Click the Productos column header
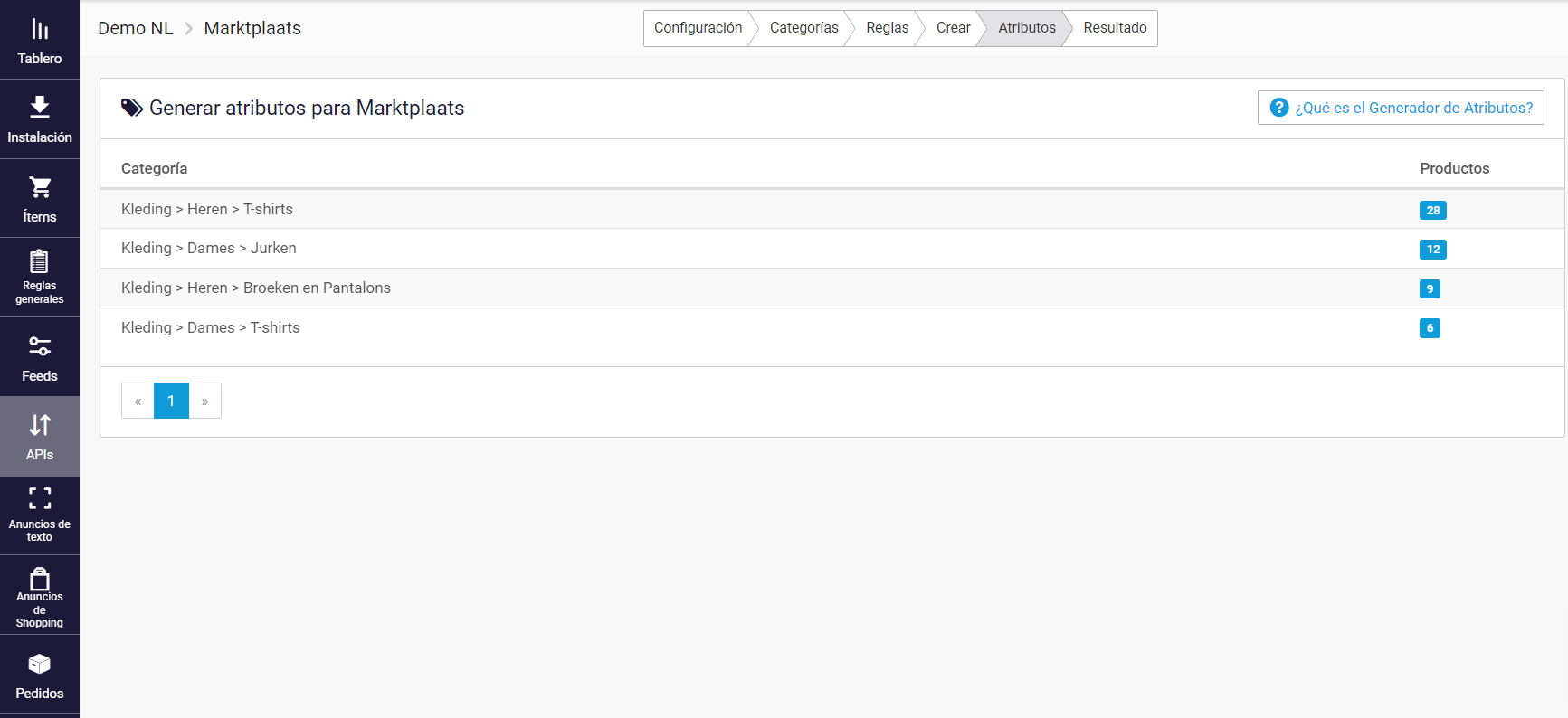Image resolution: width=1568 pixels, height=718 pixels. point(1454,168)
